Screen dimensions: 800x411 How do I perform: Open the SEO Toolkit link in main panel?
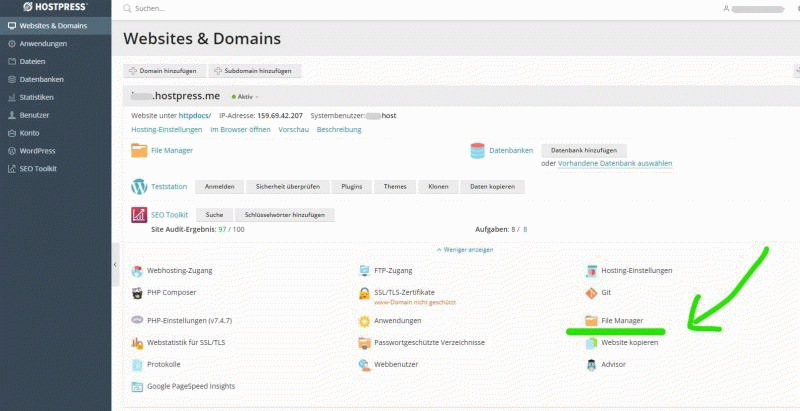[x=169, y=215]
